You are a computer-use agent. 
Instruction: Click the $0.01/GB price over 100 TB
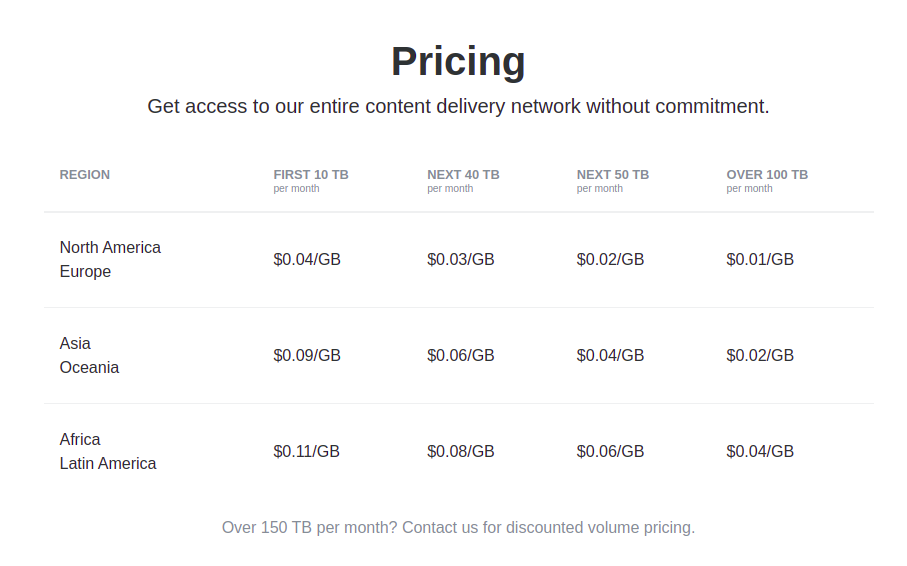[760, 260]
